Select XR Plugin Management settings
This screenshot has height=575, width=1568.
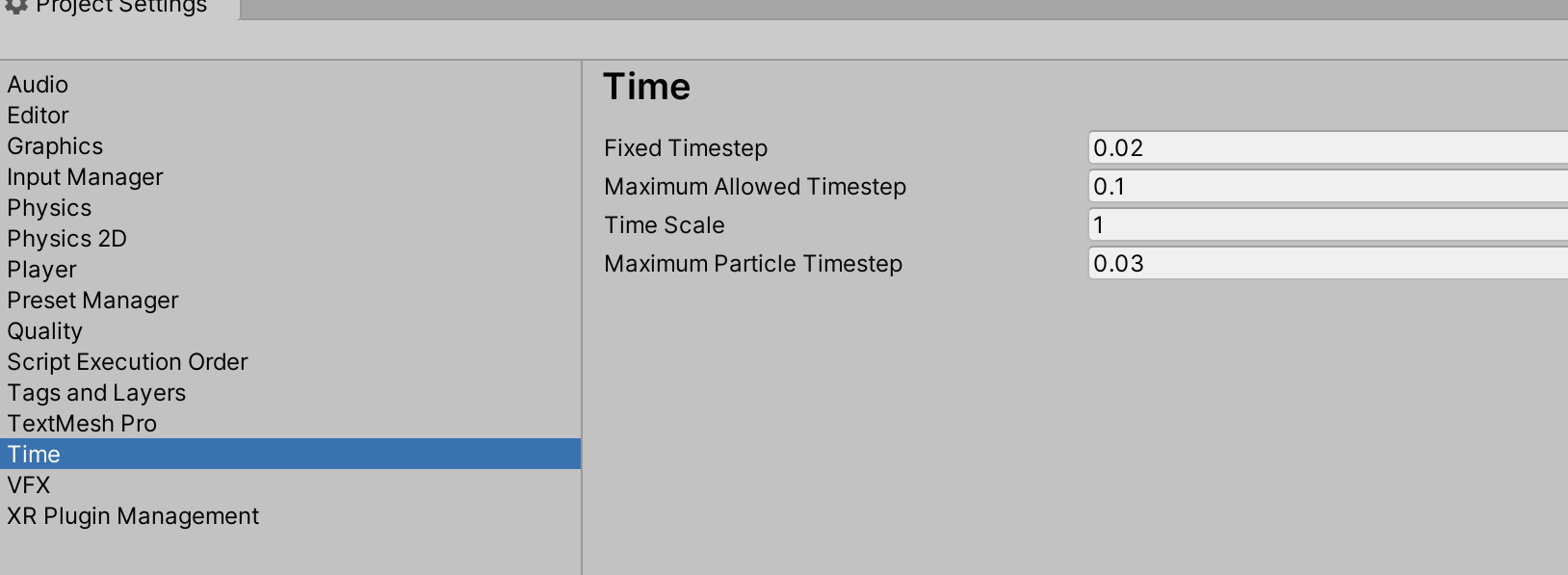(x=133, y=516)
